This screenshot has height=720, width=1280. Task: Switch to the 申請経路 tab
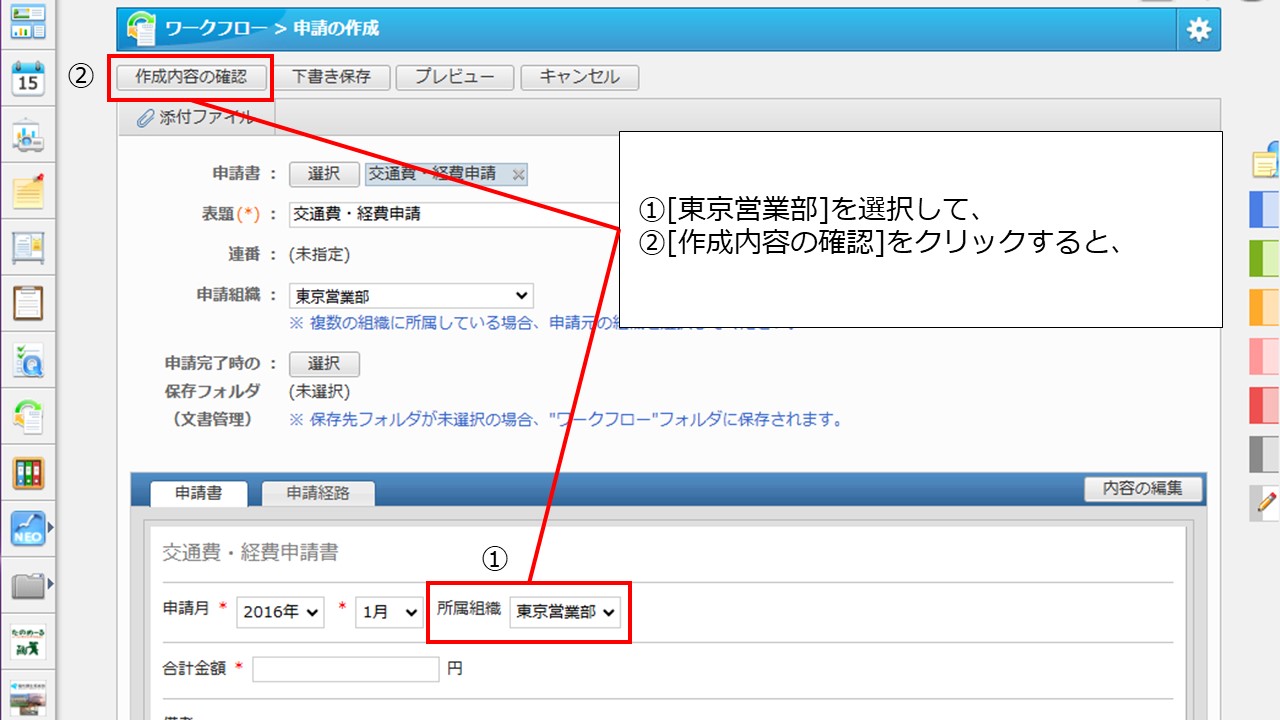tap(318, 493)
